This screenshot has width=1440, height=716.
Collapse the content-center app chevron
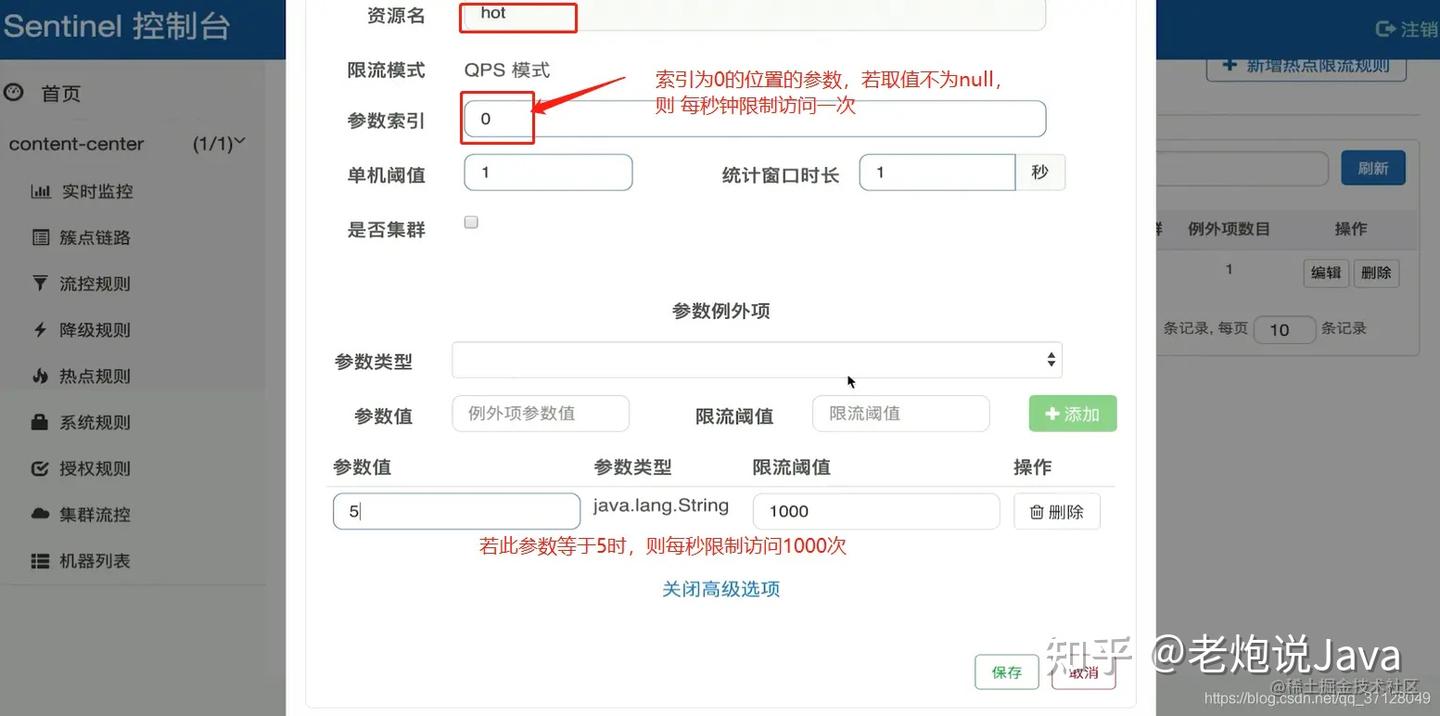tap(239, 143)
